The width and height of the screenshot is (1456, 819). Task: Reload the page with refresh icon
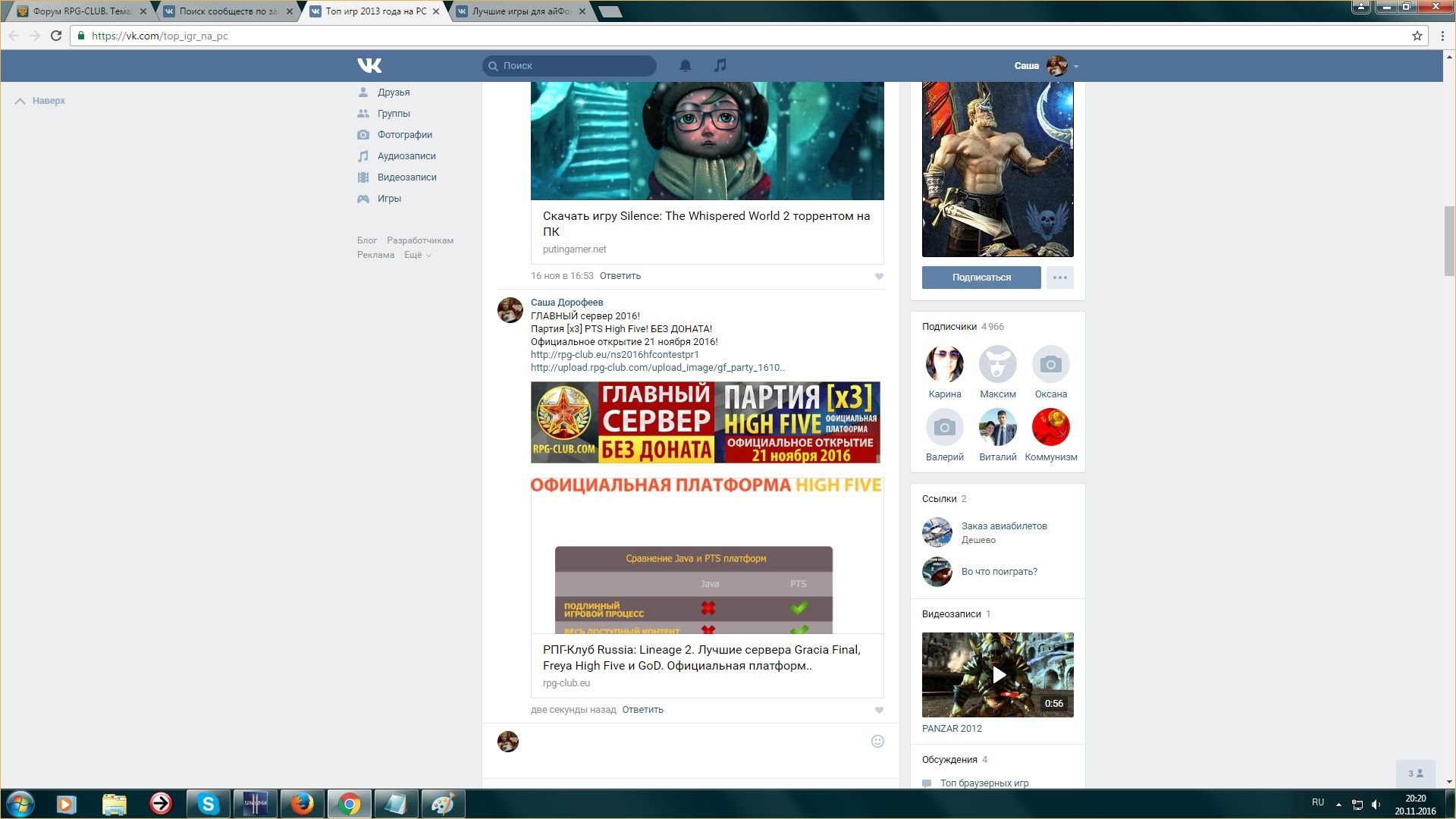pos(56,36)
